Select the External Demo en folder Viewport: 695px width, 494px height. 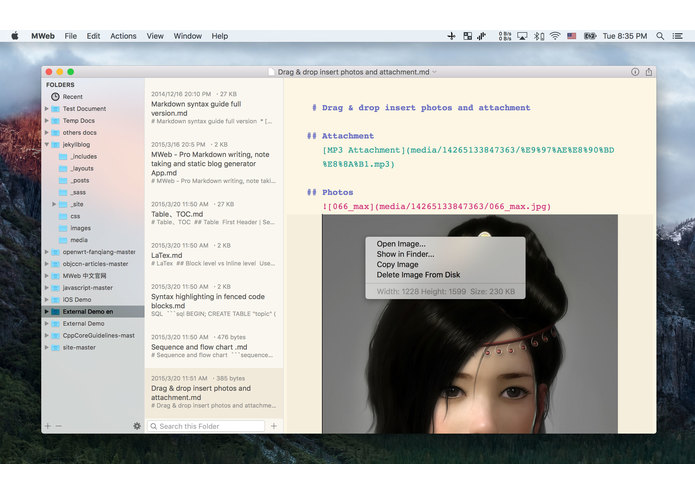click(93, 311)
